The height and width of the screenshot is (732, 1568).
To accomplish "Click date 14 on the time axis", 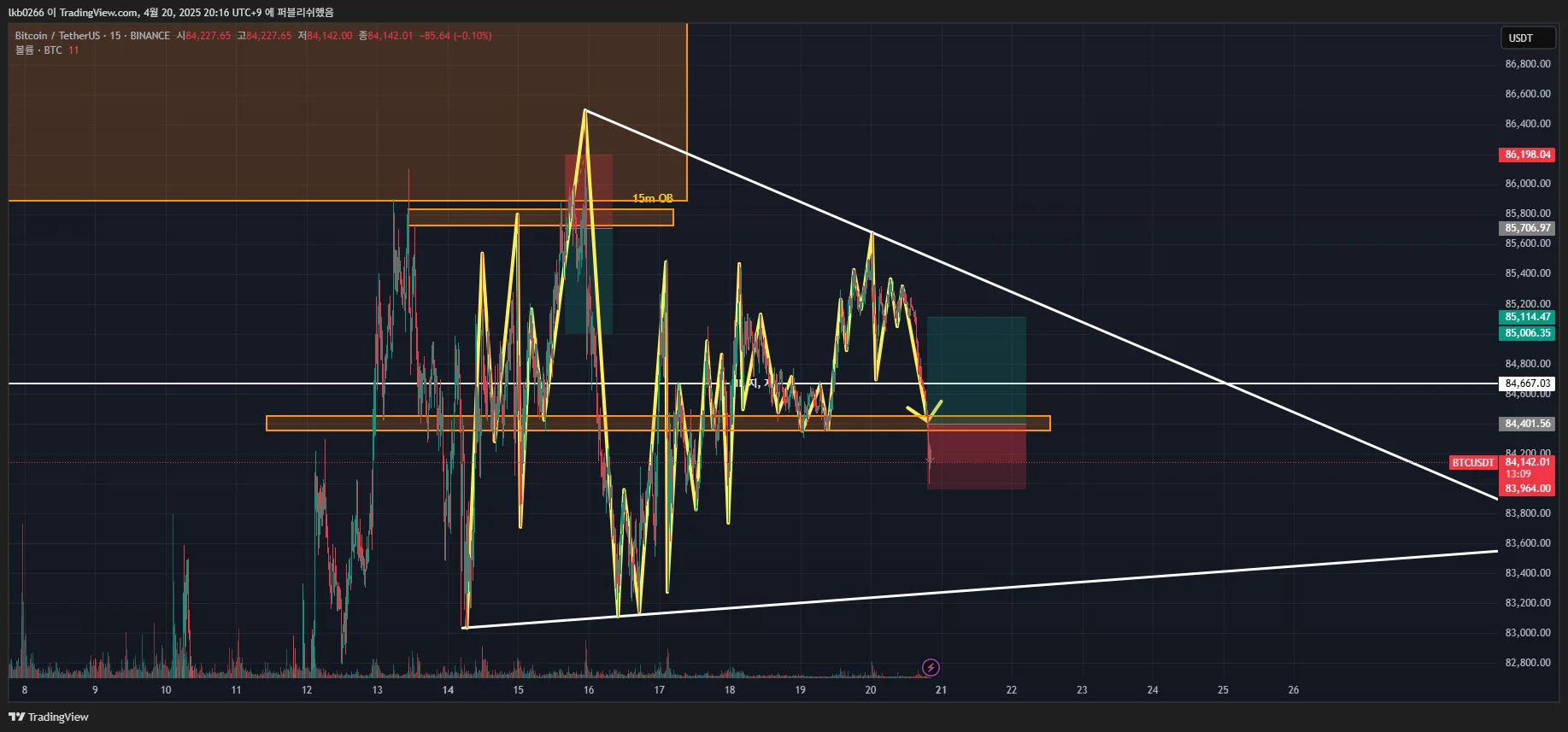I will point(448,690).
